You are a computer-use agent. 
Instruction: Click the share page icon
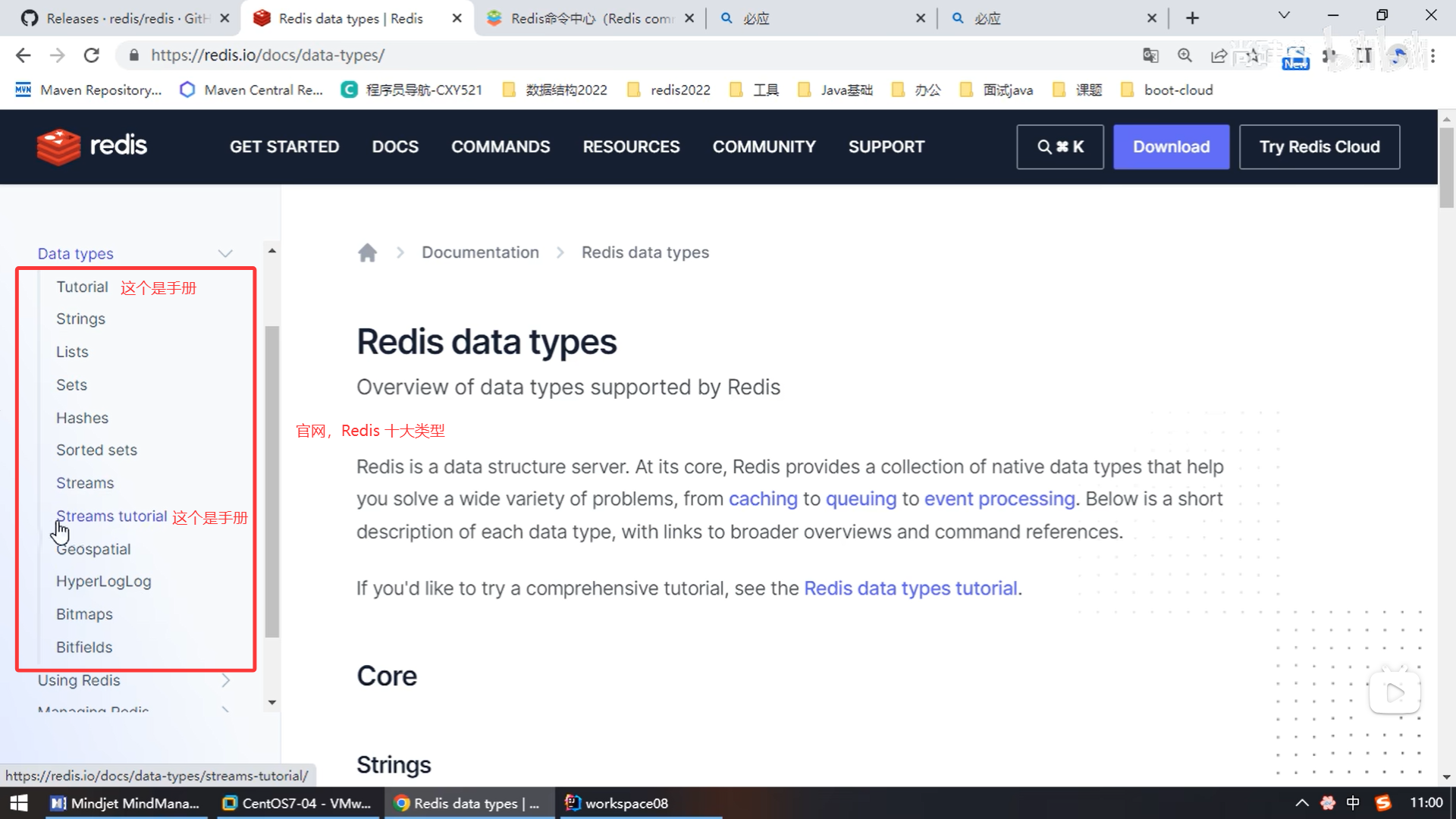point(1219,55)
